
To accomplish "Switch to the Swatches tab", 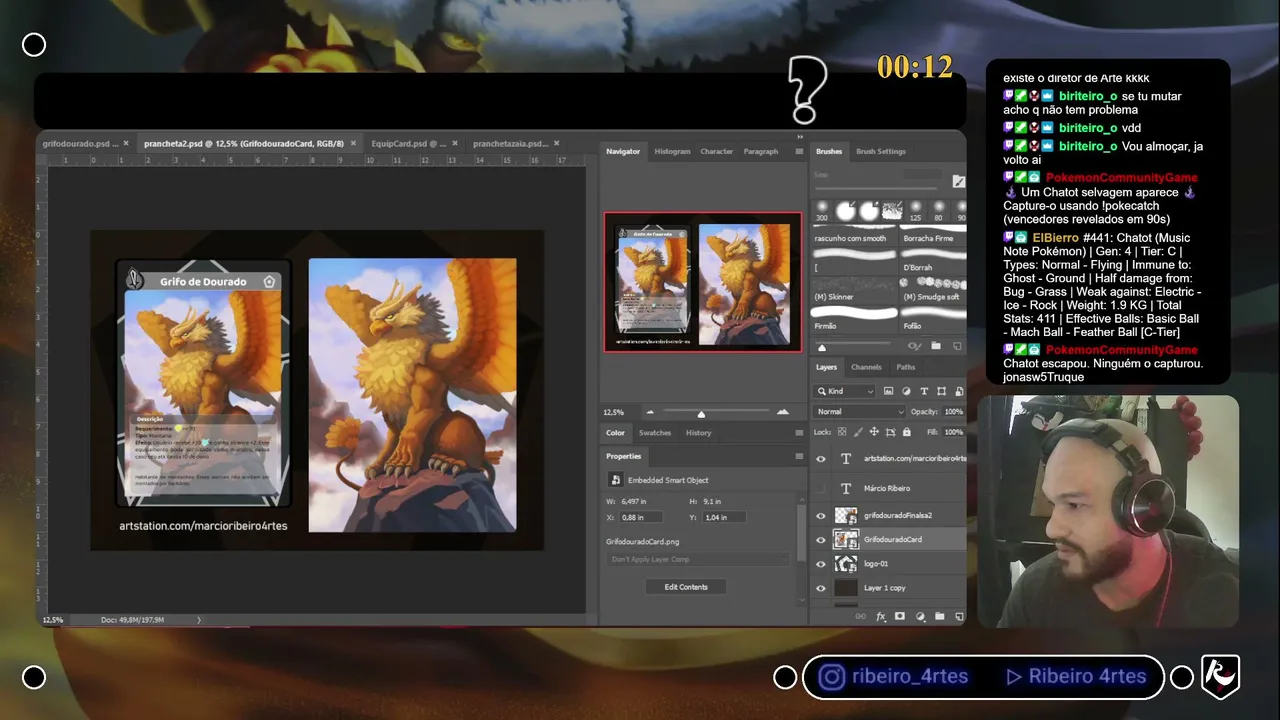I will (655, 433).
